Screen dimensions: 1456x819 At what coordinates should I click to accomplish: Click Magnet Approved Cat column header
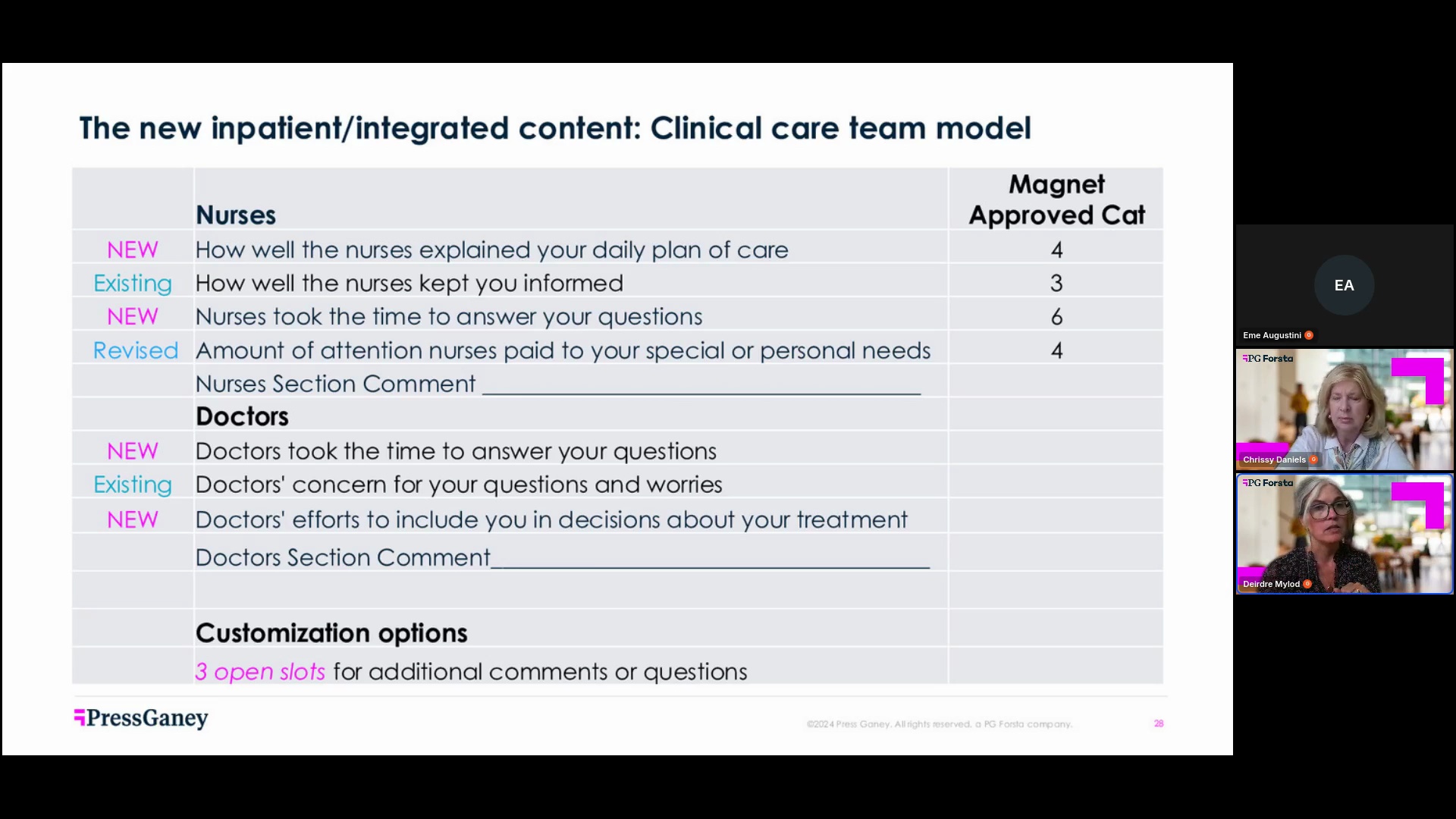pos(1056,199)
